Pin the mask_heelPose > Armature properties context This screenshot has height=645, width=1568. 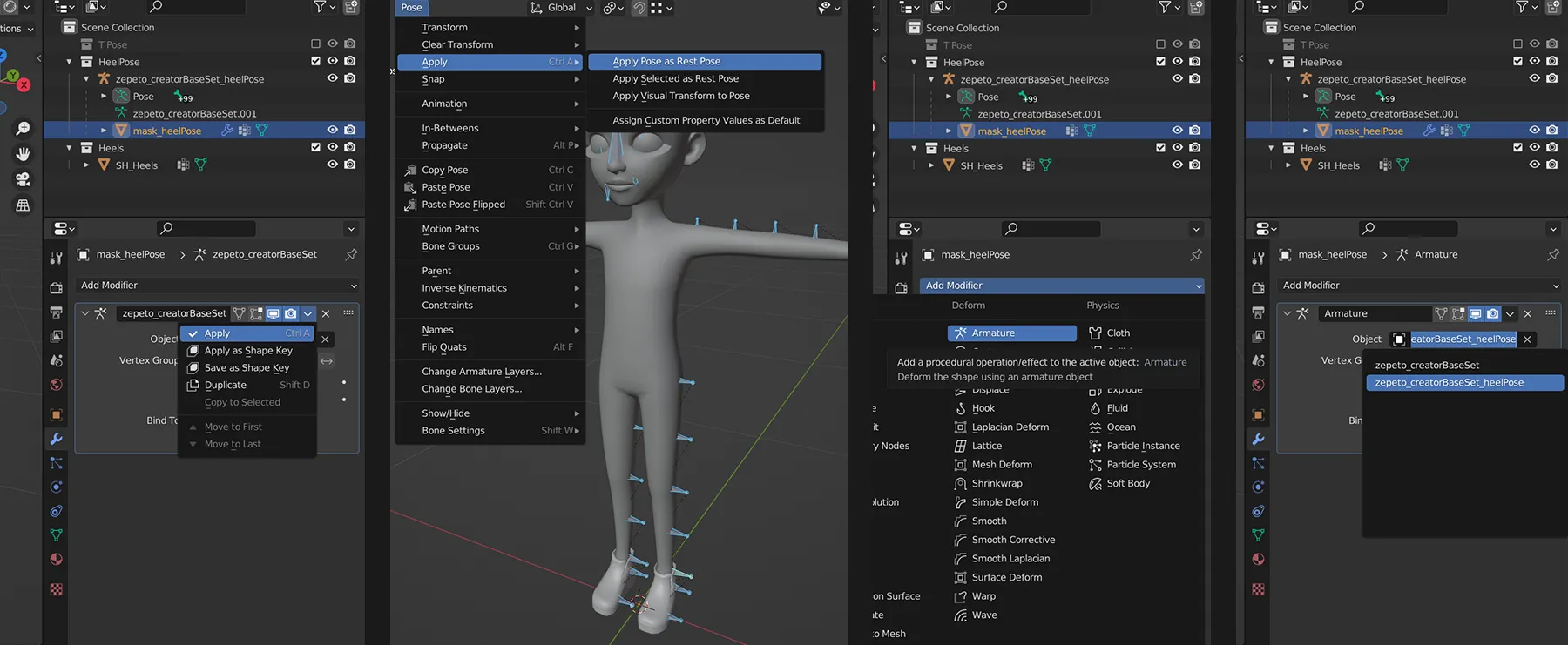coord(1553,255)
